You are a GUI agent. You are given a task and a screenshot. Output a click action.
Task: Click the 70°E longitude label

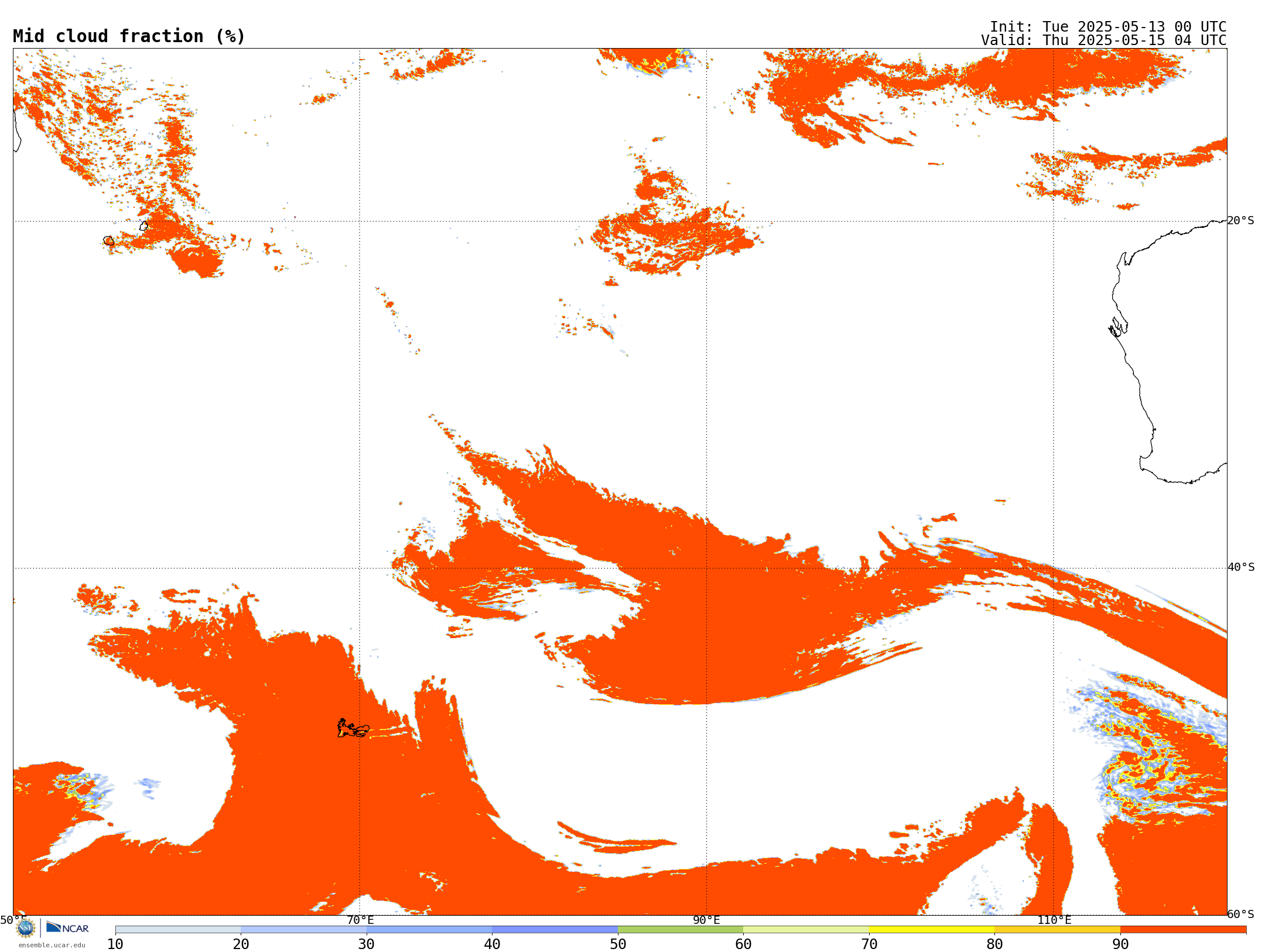(360, 920)
